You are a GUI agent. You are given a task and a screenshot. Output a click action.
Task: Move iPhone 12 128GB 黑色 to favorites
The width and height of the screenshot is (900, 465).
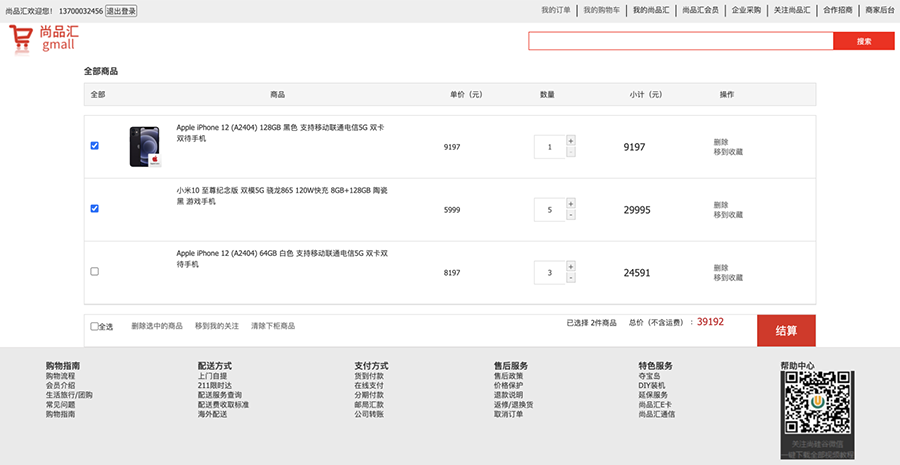click(x=728, y=152)
